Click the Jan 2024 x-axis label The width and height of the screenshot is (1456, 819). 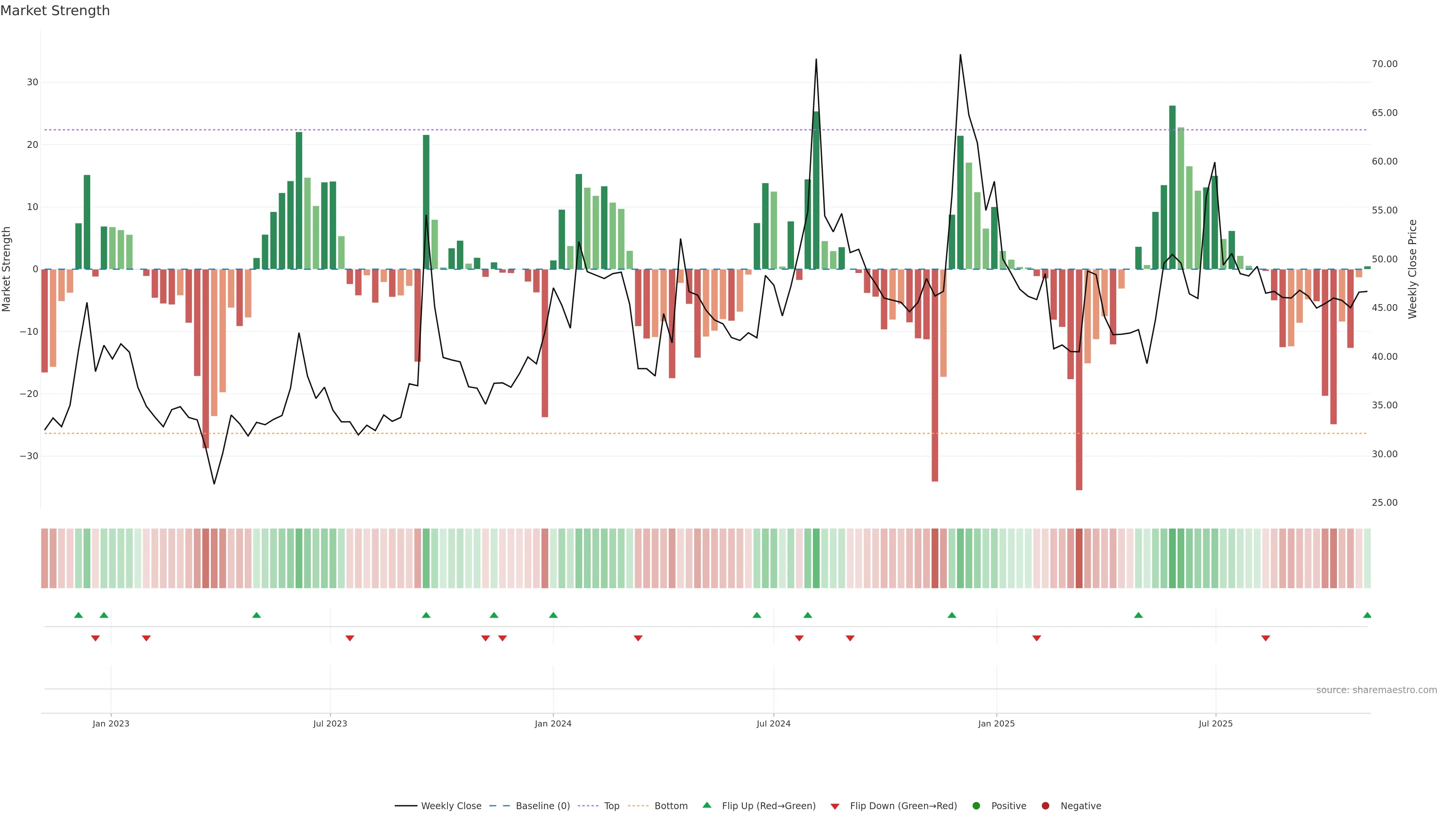tap(553, 723)
